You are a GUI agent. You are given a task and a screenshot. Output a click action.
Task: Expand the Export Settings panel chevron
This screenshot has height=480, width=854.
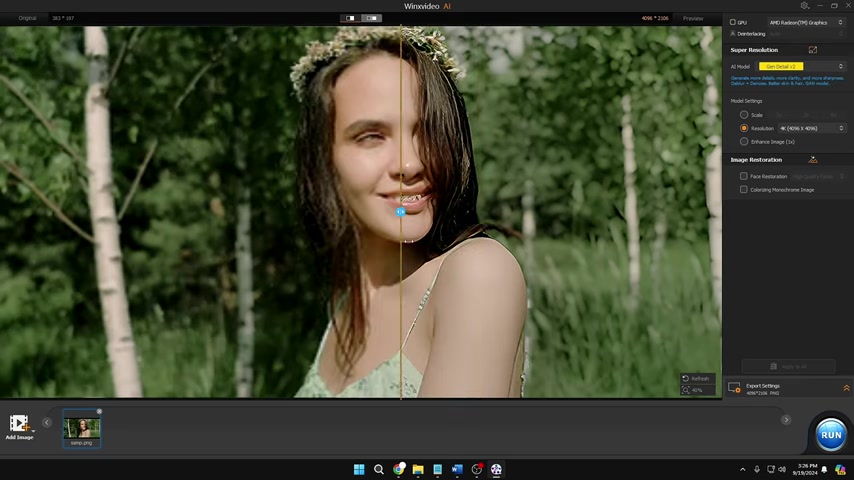(x=846, y=388)
